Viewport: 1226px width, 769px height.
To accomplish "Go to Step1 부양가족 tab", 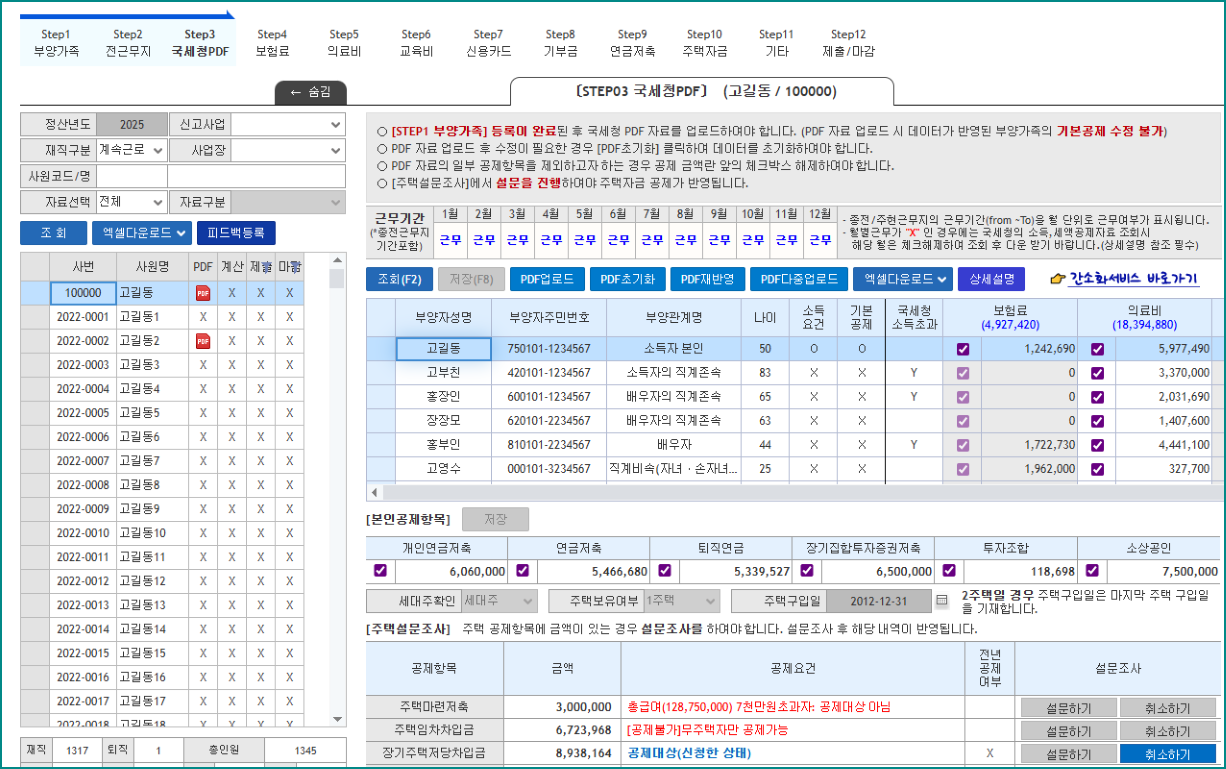I will coord(56,43).
